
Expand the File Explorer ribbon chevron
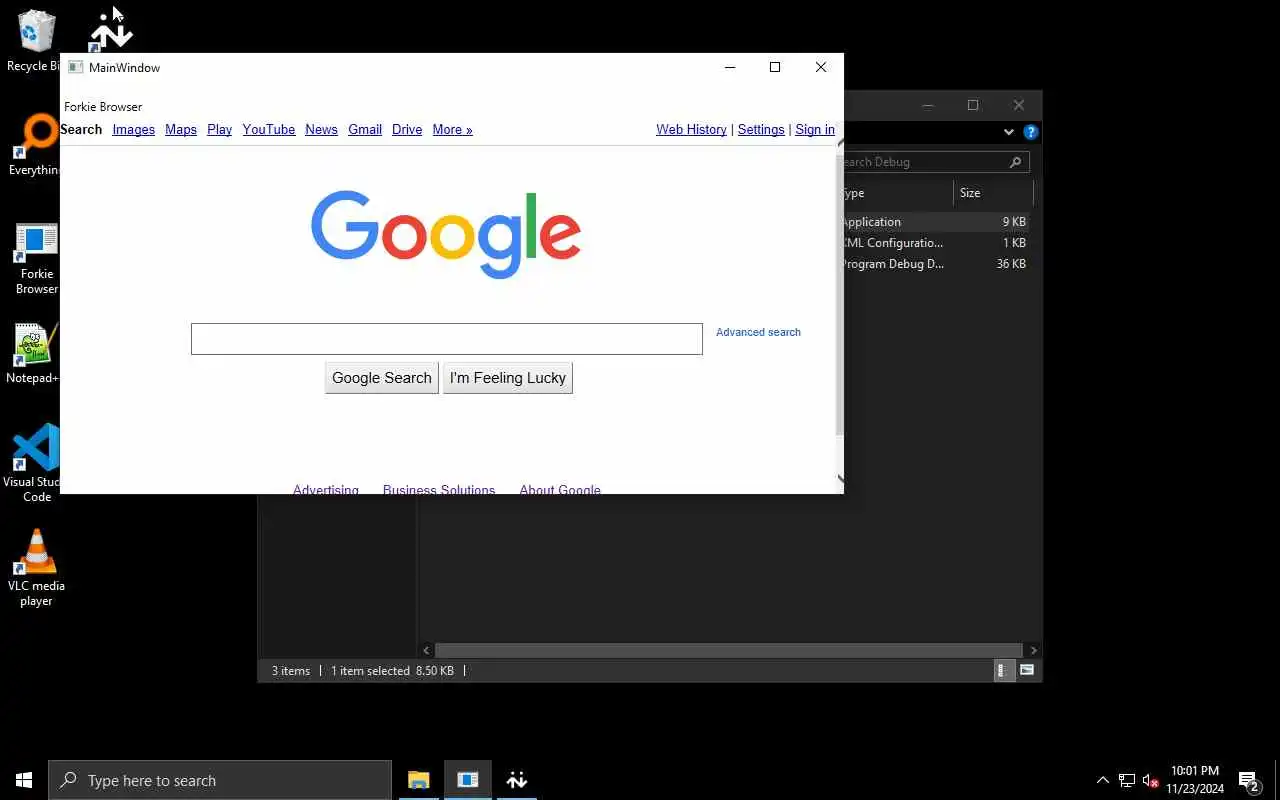[1008, 132]
